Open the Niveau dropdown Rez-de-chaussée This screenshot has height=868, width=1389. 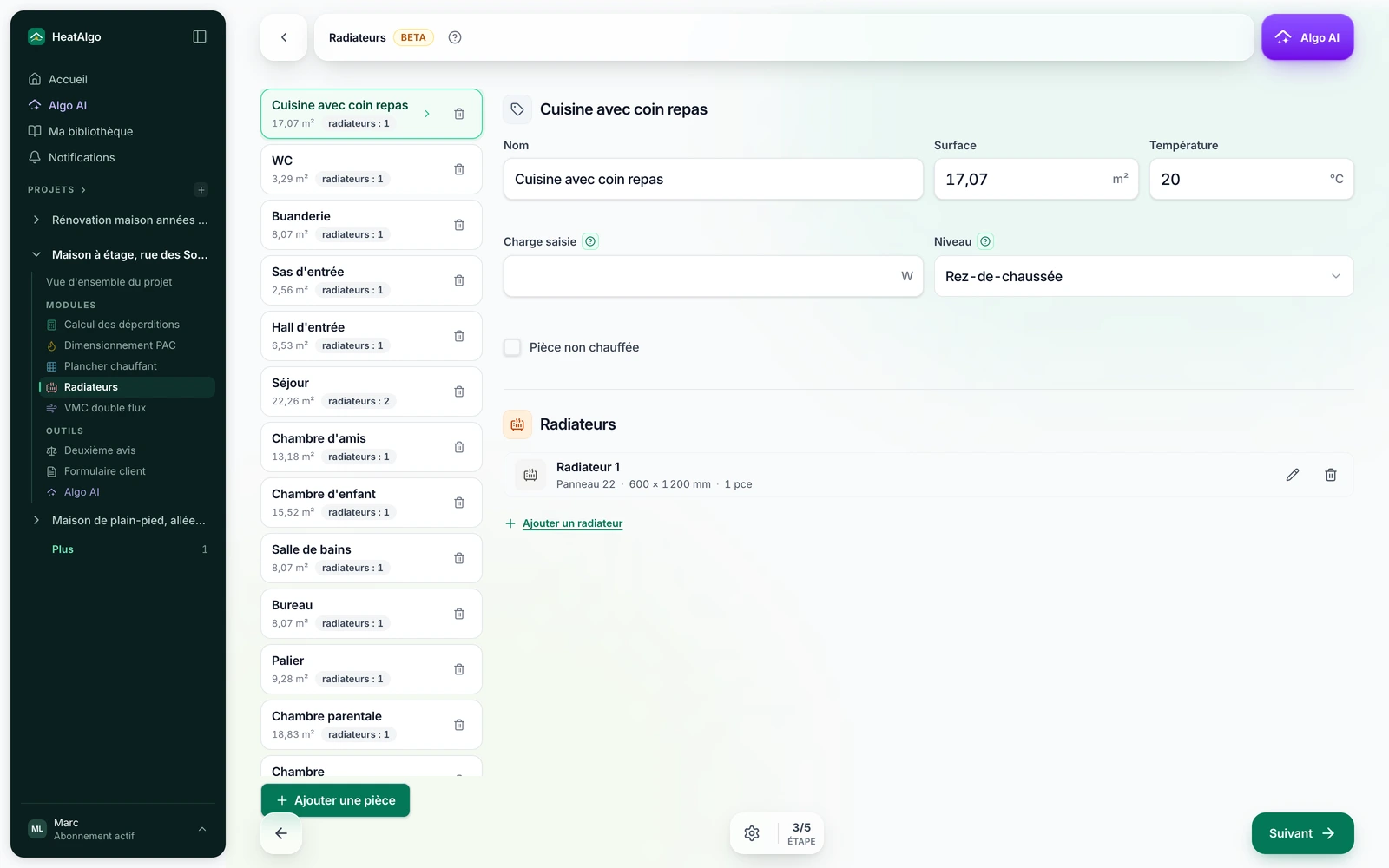[1143, 276]
